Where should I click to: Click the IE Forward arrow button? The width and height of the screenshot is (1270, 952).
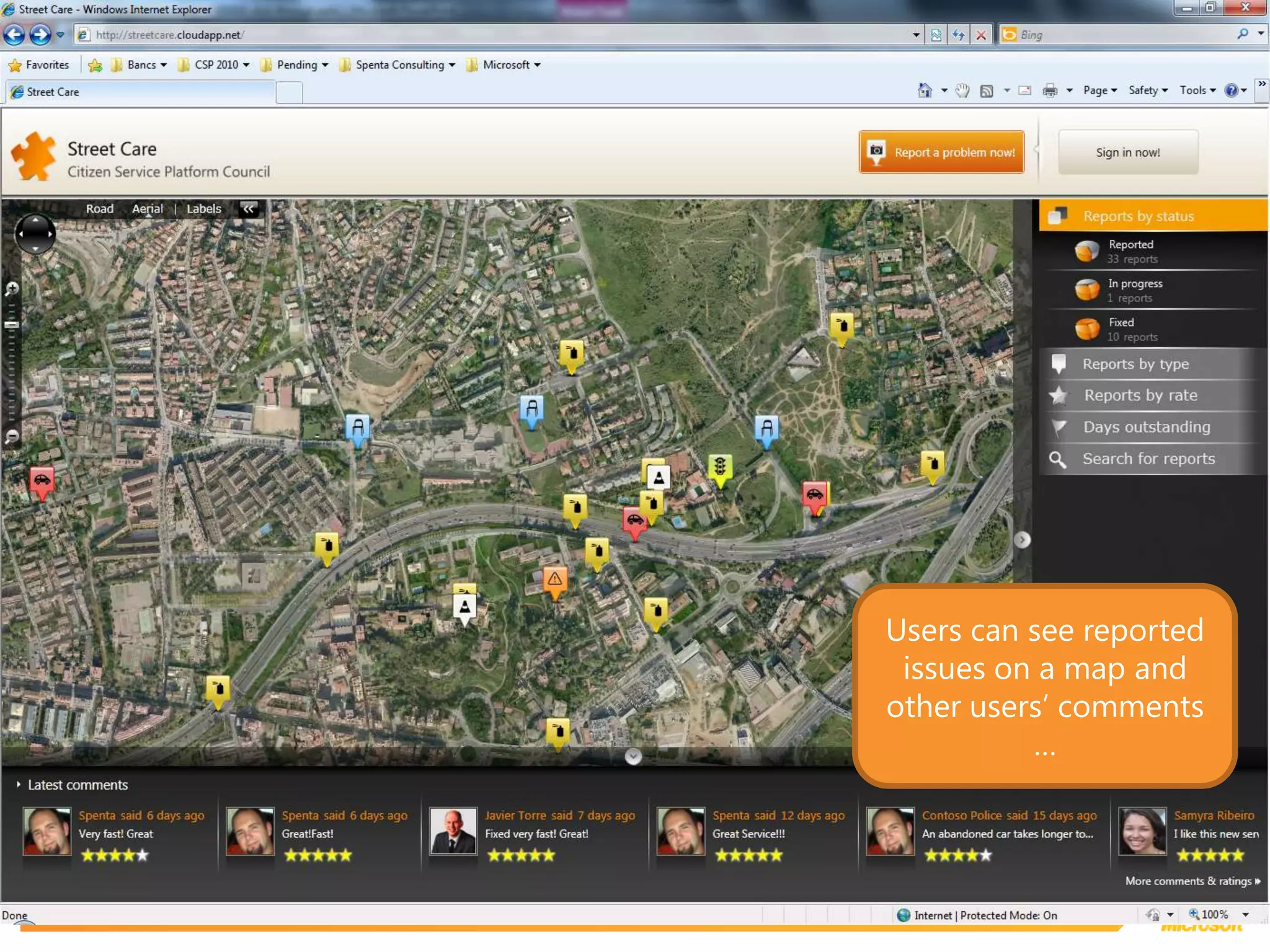[x=40, y=35]
